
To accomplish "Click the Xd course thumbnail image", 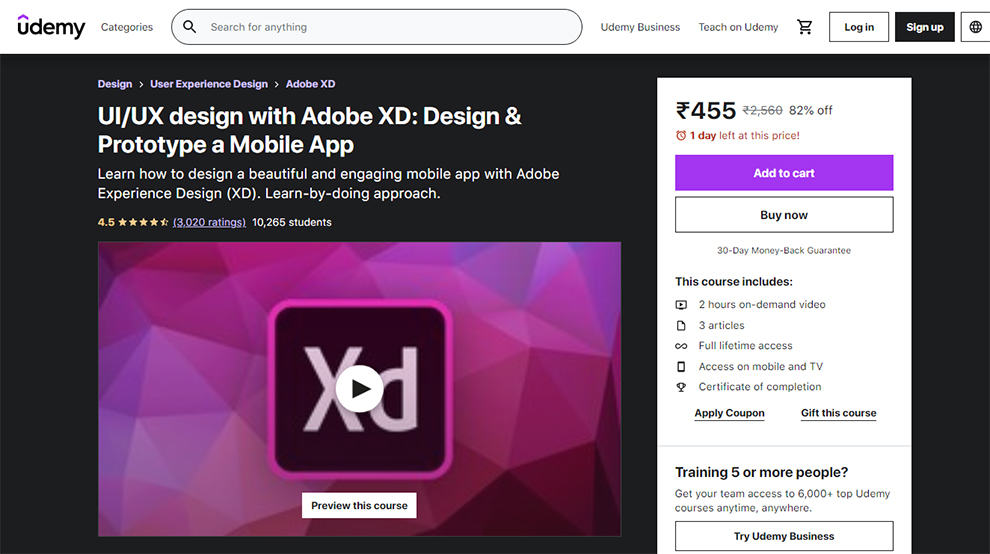I will click(x=359, y=388).
